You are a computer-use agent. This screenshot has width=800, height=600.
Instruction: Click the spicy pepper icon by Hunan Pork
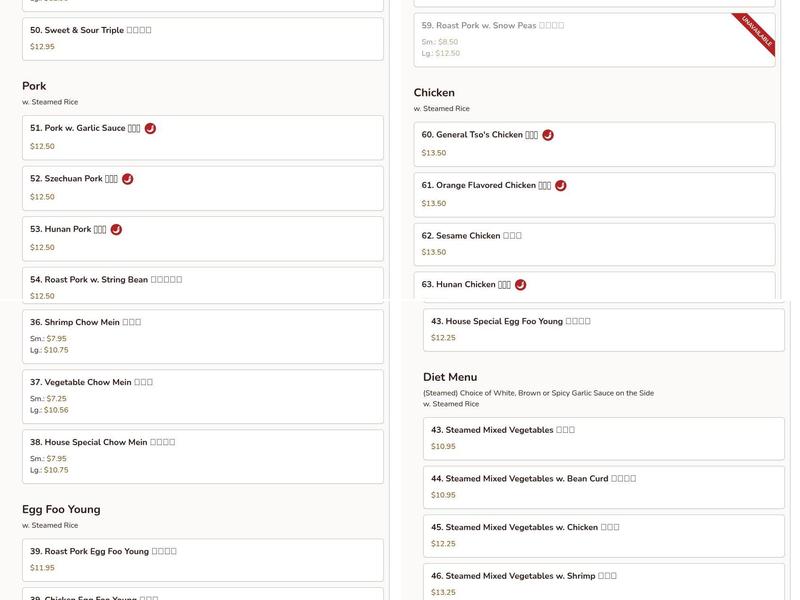click(x=116, y=229)
